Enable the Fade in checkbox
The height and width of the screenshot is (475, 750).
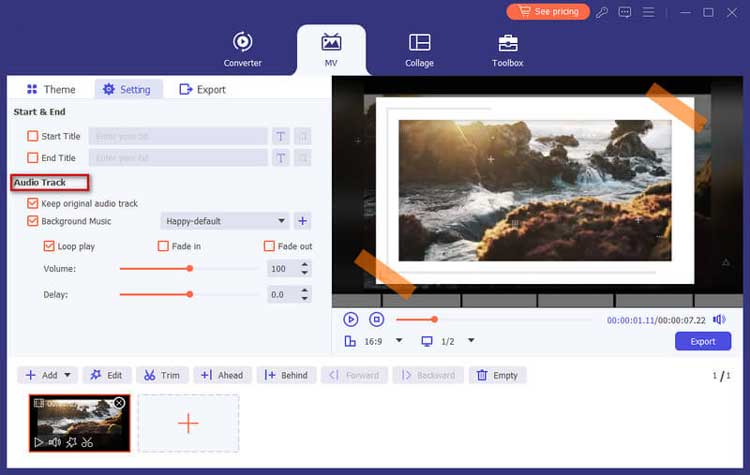(x=163, y=246)
